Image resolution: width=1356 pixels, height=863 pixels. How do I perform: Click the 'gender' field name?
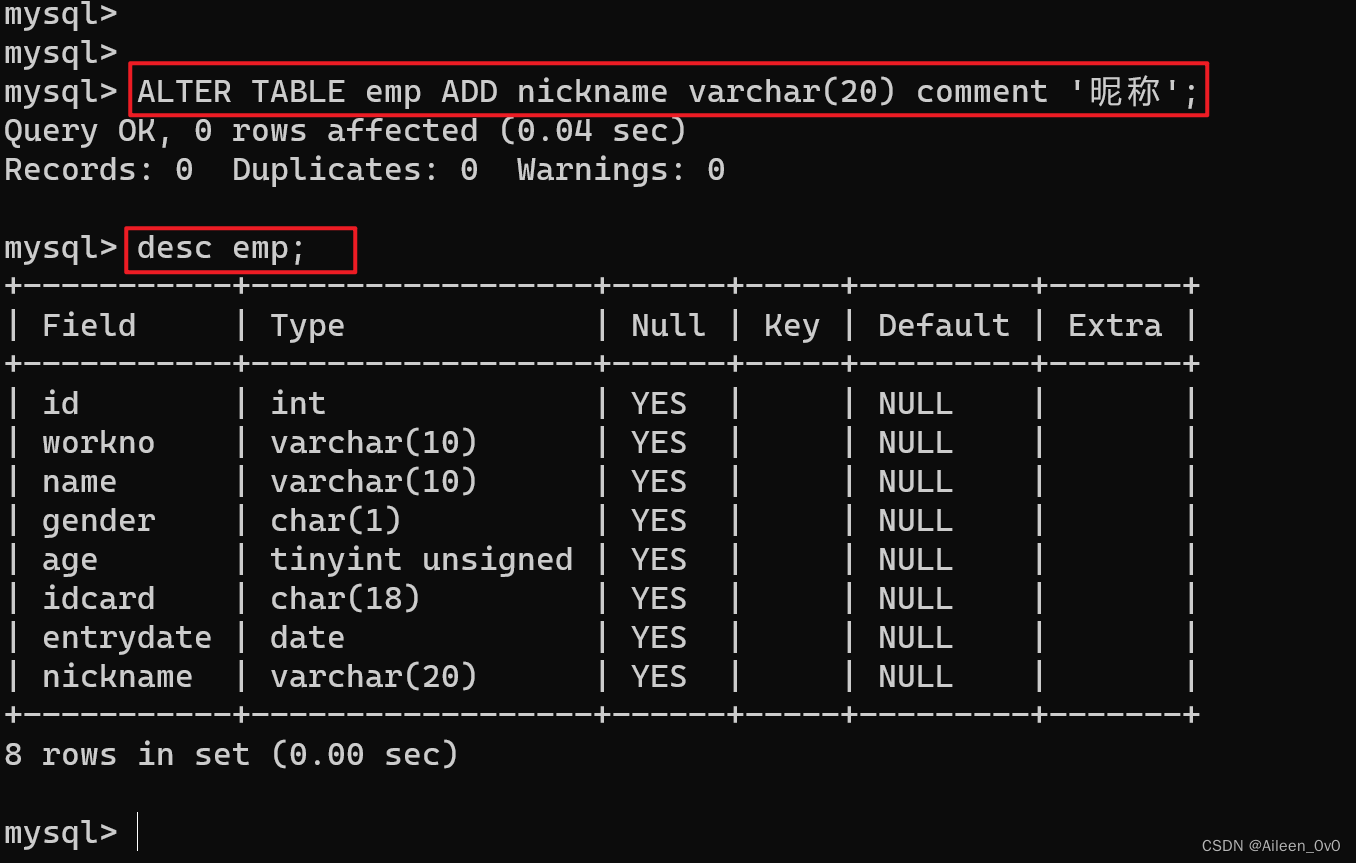point(98,521)
